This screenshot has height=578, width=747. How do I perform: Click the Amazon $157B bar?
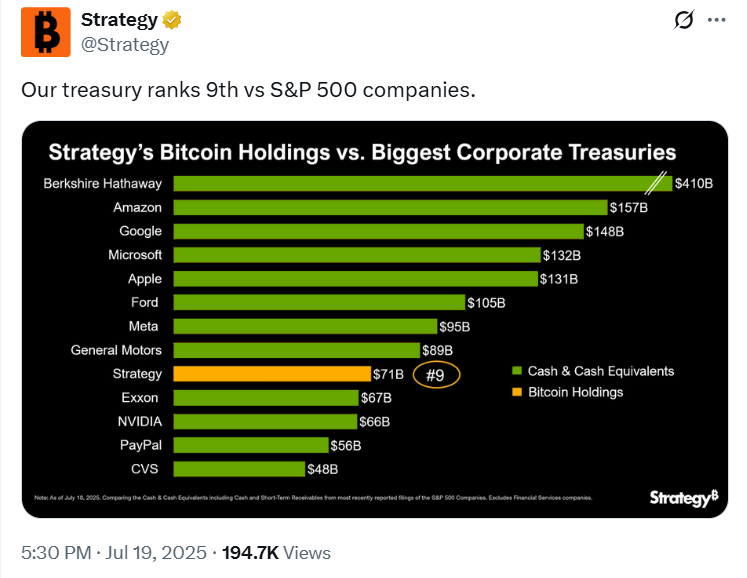coord(391,207)
